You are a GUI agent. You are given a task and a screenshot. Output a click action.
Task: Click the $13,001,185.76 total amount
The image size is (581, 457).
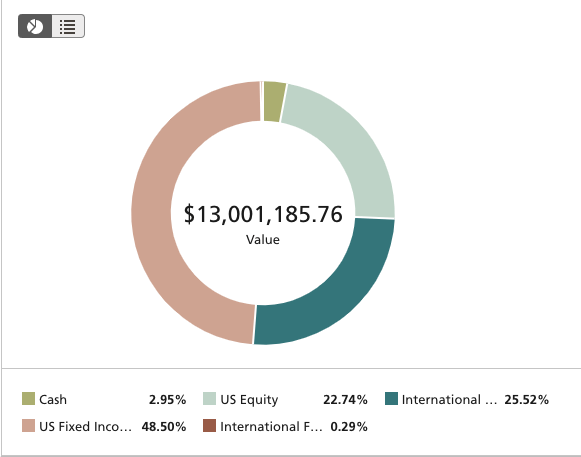[x=263, y=214]
